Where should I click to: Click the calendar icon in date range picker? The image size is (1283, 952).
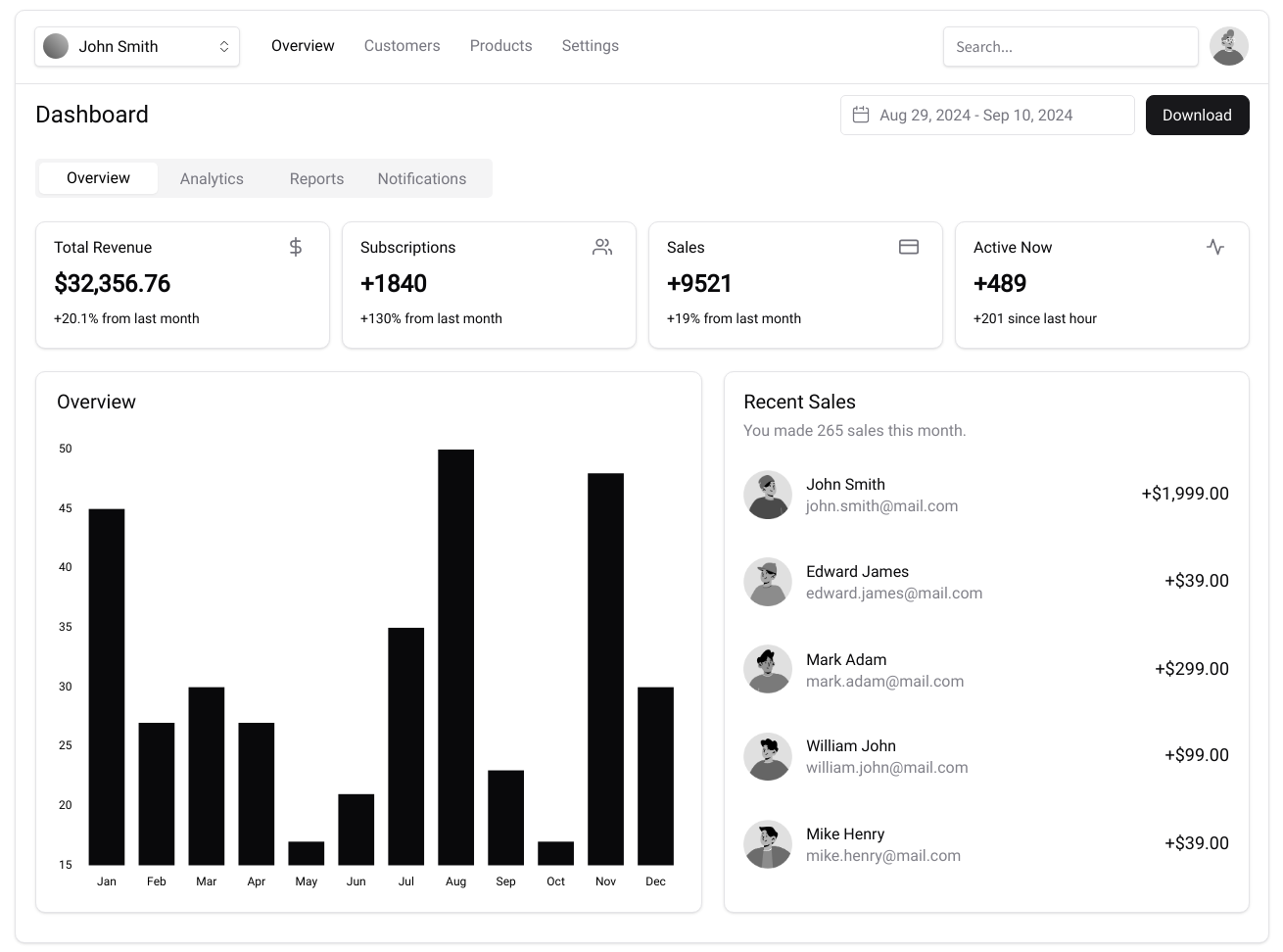861,115
